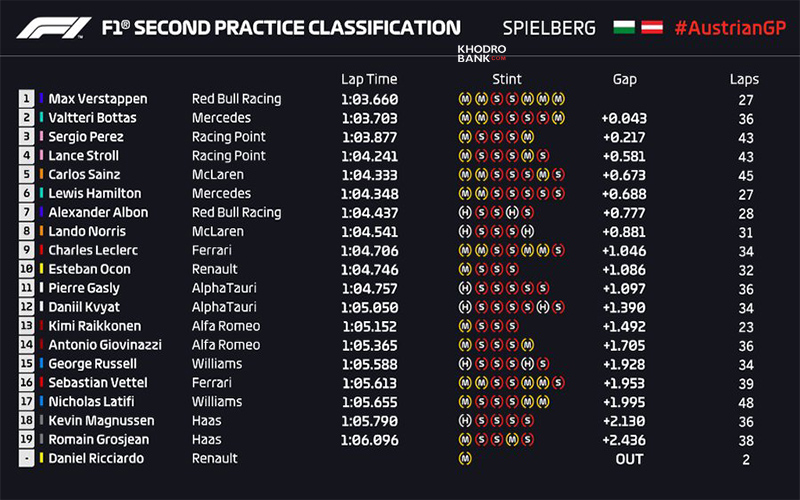This screenshot has height=500, width=800.
Task: Click the driver name Lewis Hamilton
Action: point(94,193)
